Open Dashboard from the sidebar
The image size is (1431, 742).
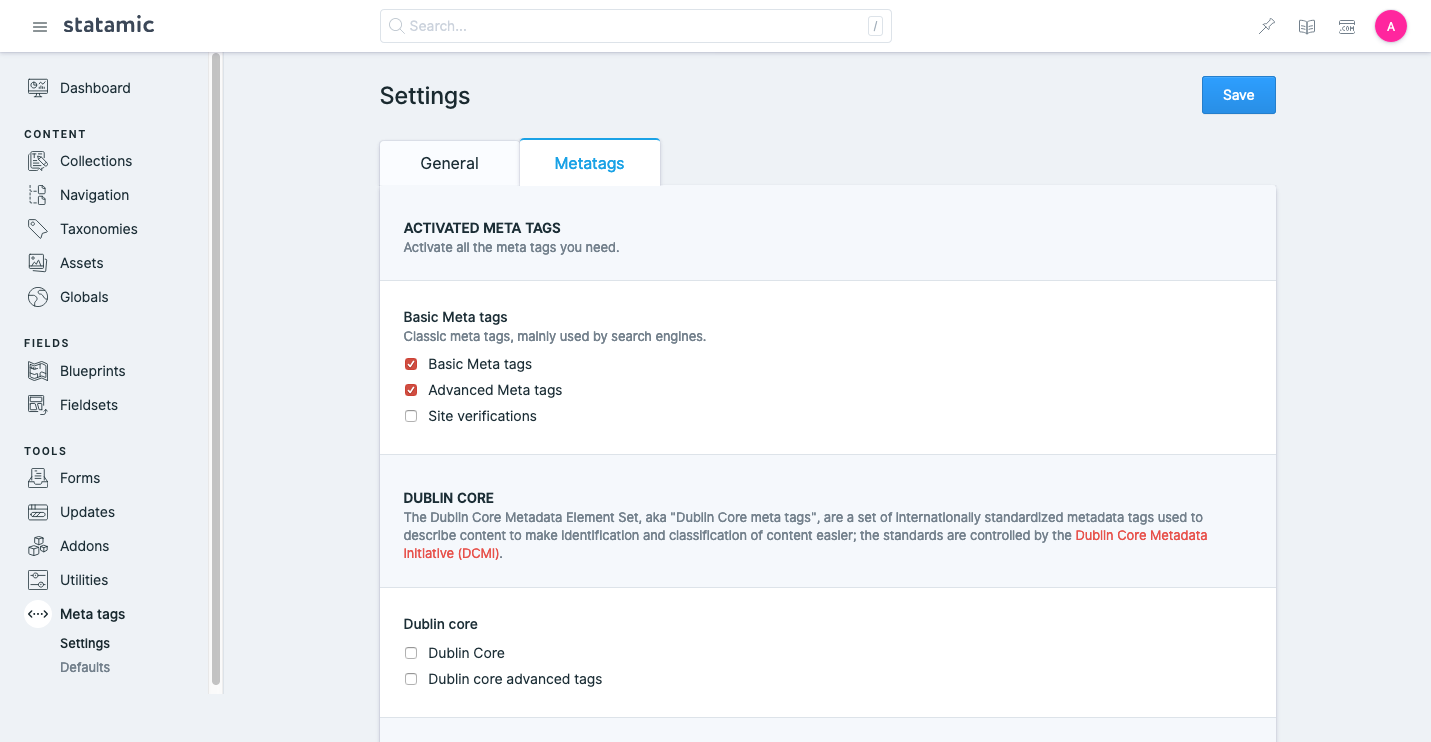(x=95, y=88)
